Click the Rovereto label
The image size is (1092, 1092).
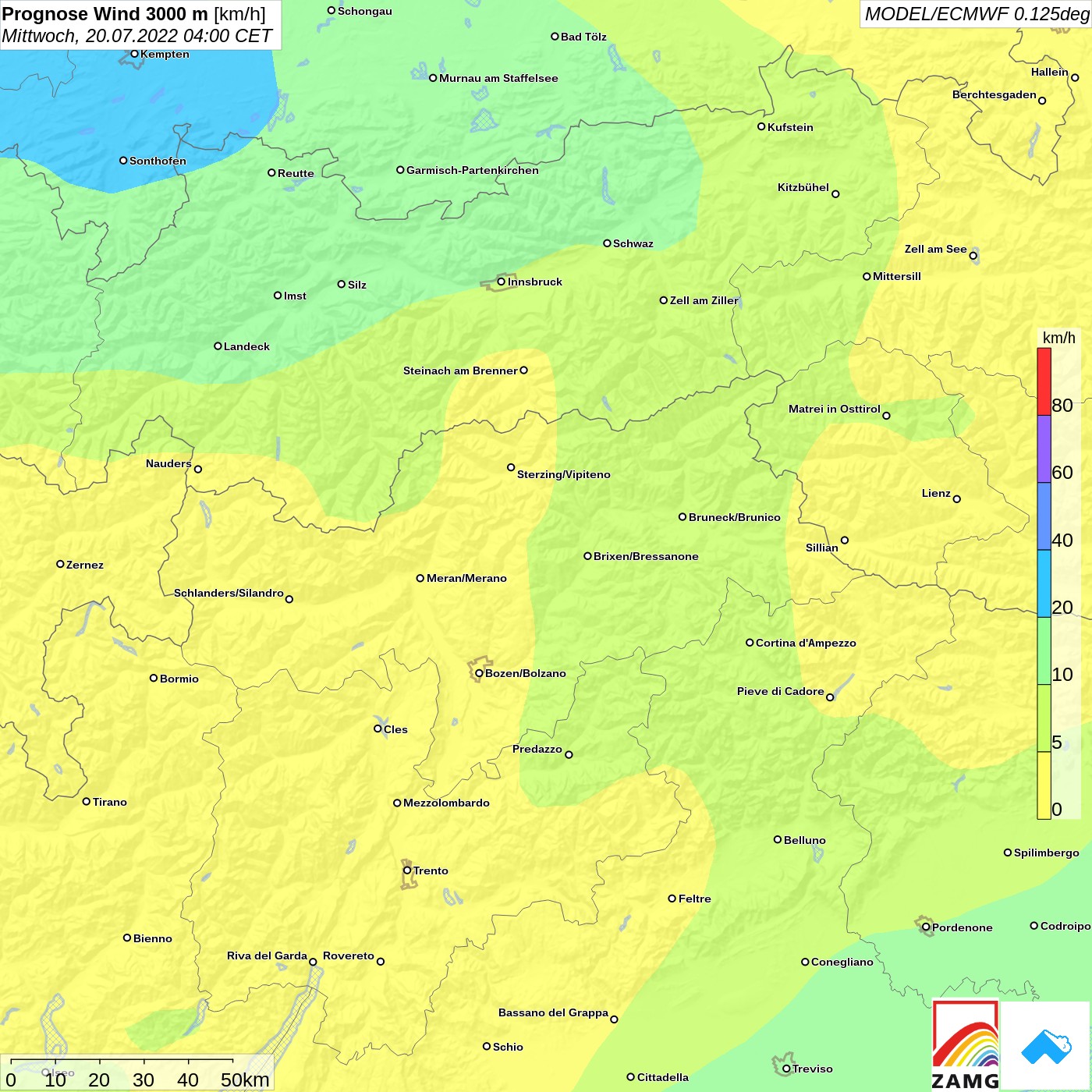(x=349, y=955)
